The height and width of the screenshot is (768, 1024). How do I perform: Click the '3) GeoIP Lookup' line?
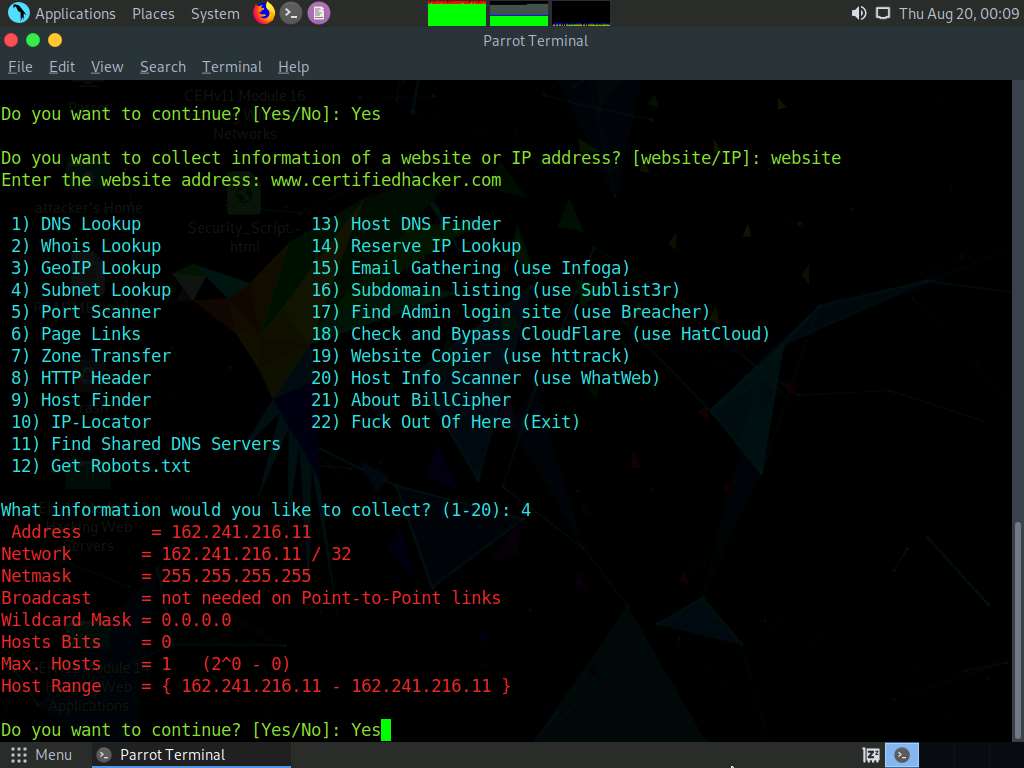click(x=86, y=268)
